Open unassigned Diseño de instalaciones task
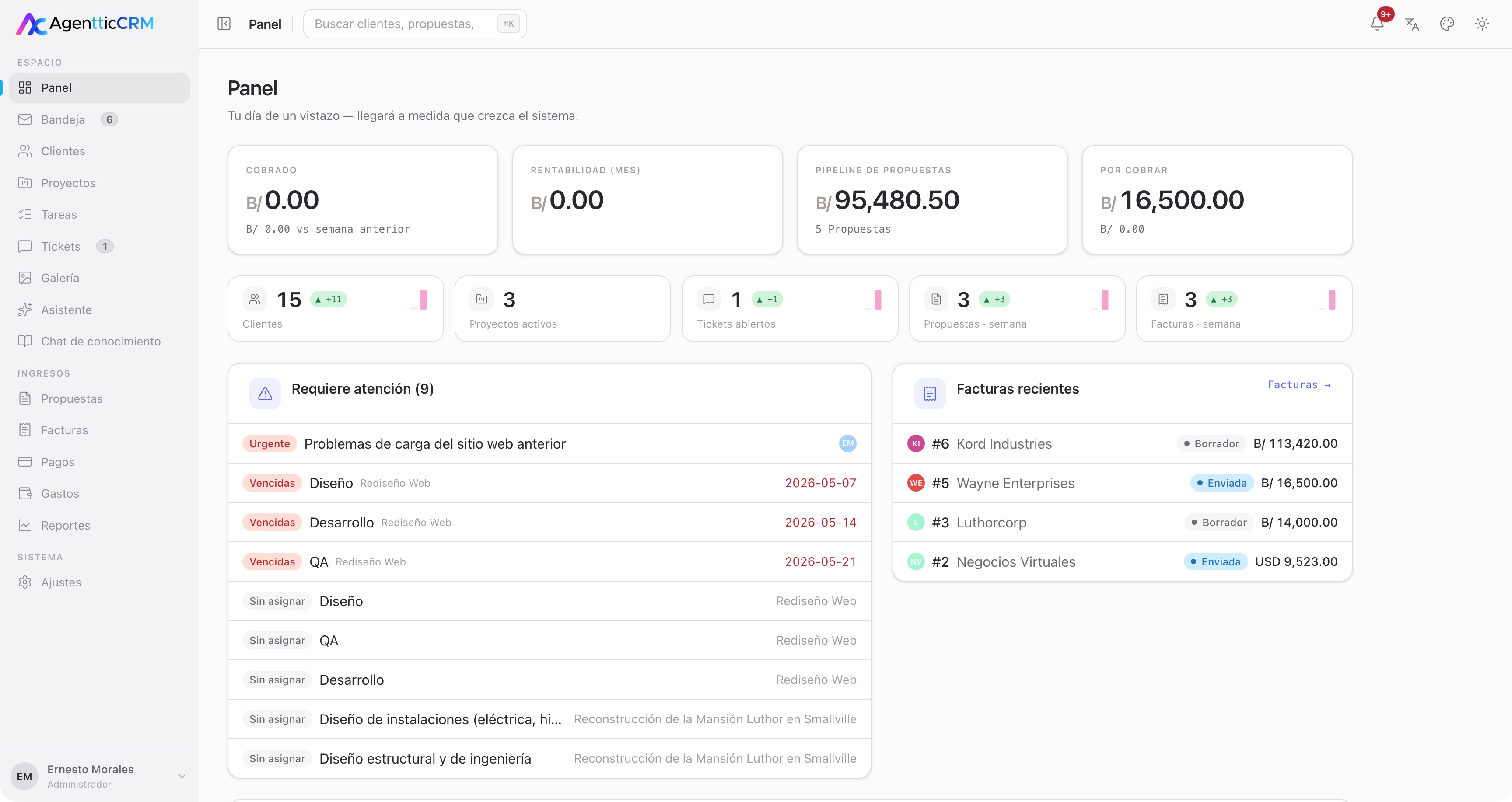1512x802 pixels. point(549,718)
